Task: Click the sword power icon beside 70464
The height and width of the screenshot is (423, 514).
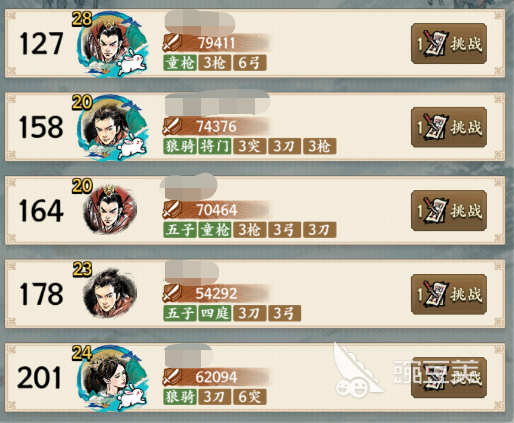Action: (172, 210)
